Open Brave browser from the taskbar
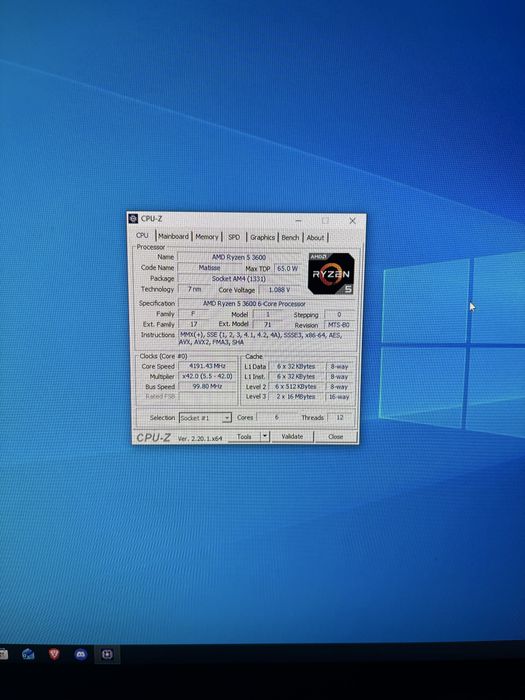 54,654
